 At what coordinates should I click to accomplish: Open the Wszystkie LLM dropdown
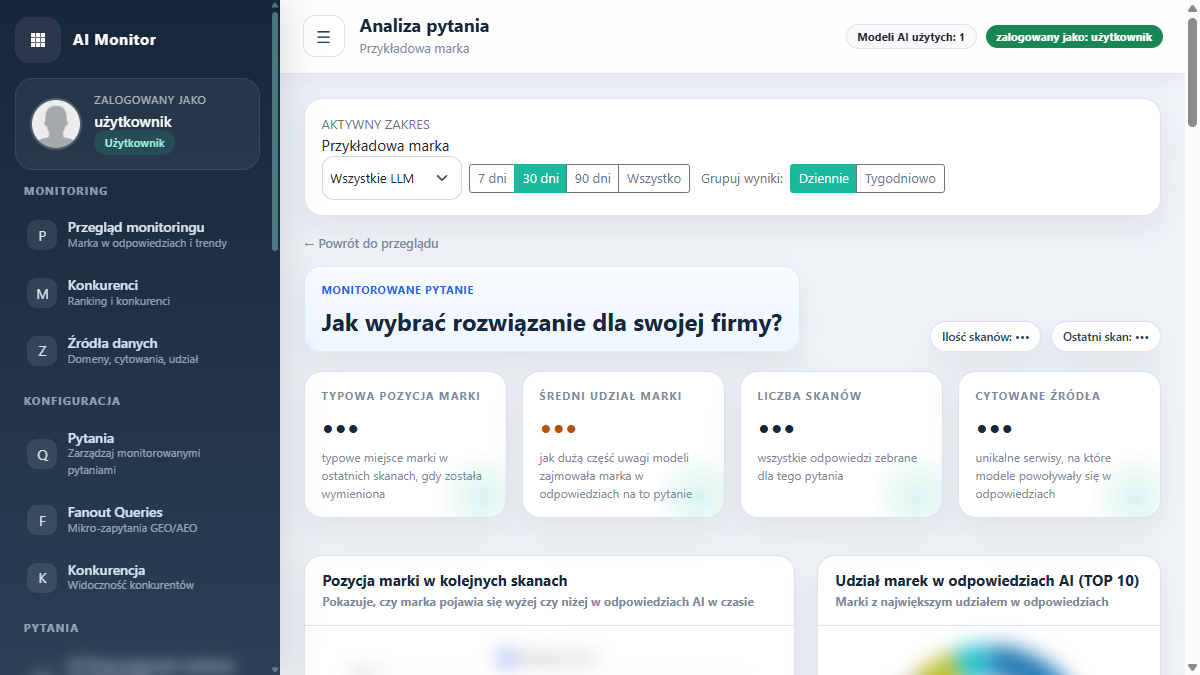pyautogui.click(x=392, y=179)
